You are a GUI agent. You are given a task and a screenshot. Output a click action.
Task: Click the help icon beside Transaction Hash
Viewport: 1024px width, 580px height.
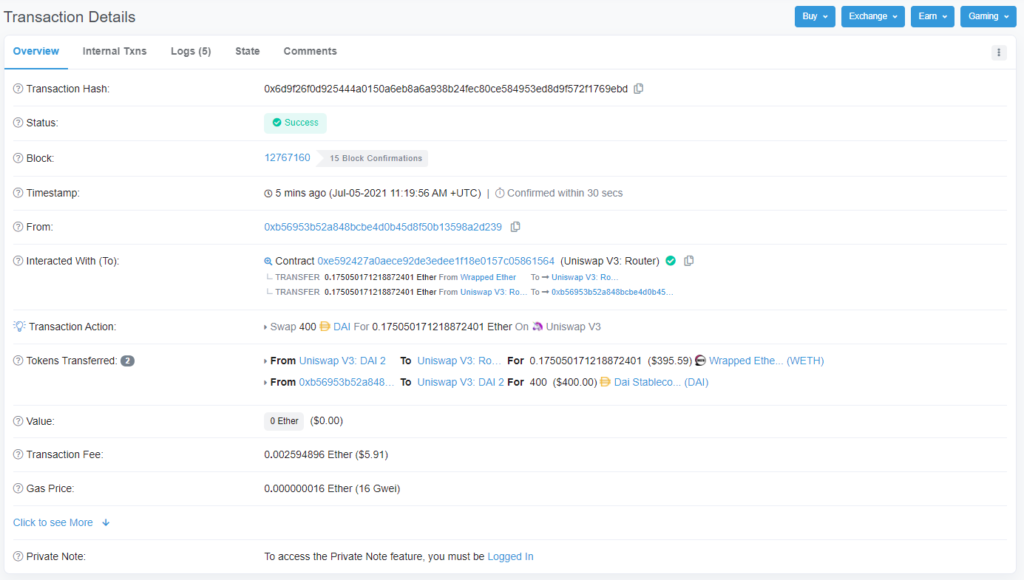tap(18, 89)
